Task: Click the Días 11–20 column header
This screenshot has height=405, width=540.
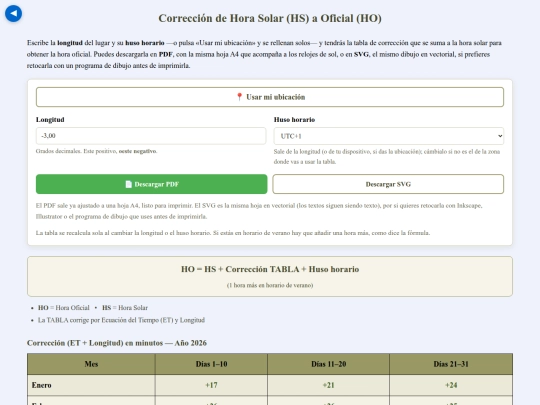Action: pyautogui.click(x=329, y=364)
